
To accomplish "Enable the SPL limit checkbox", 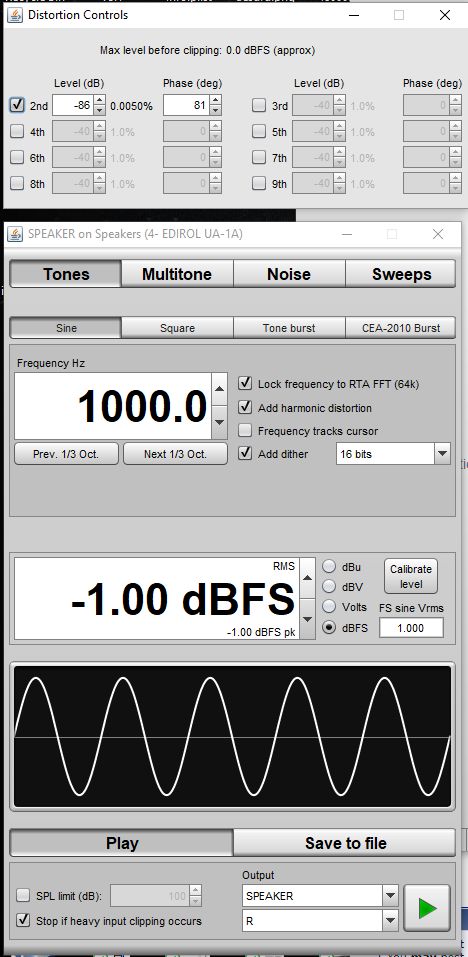I will [x=23, y=896].
